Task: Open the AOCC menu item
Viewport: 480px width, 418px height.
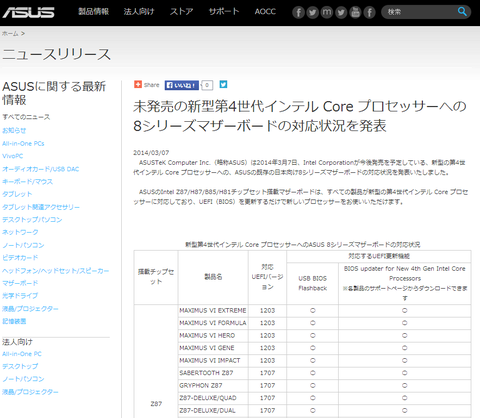Action: 265,12
